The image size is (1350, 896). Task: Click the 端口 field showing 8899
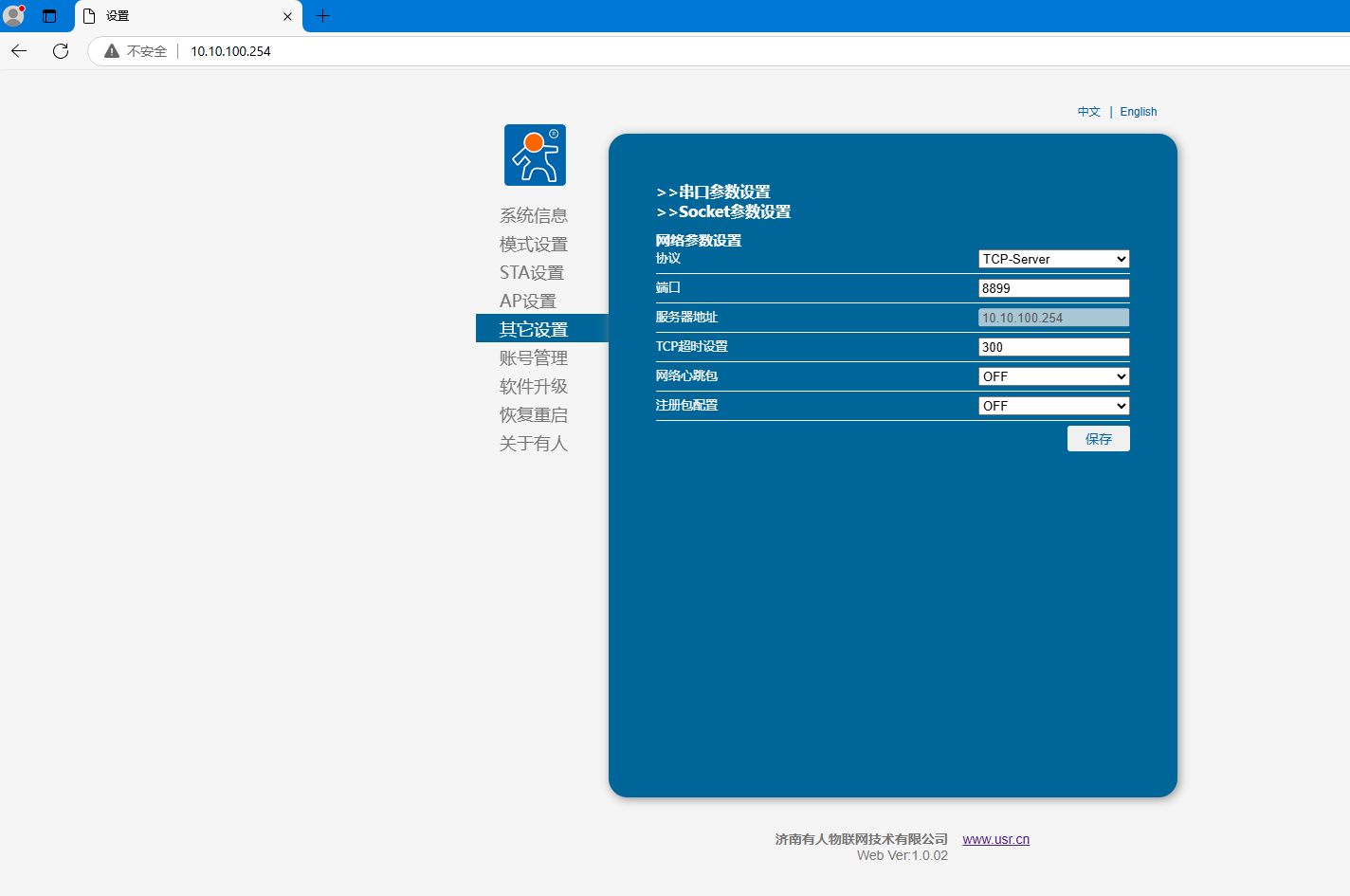tap(1053, 288)
